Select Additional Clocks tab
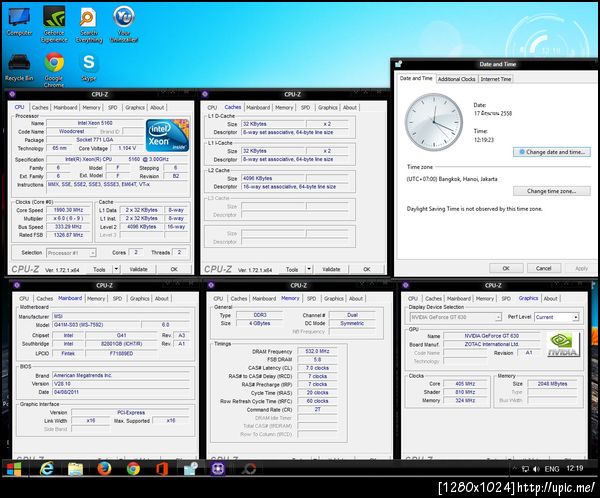Image resolution: width=600 pixels, height=498 pixels. pos(457,79)
